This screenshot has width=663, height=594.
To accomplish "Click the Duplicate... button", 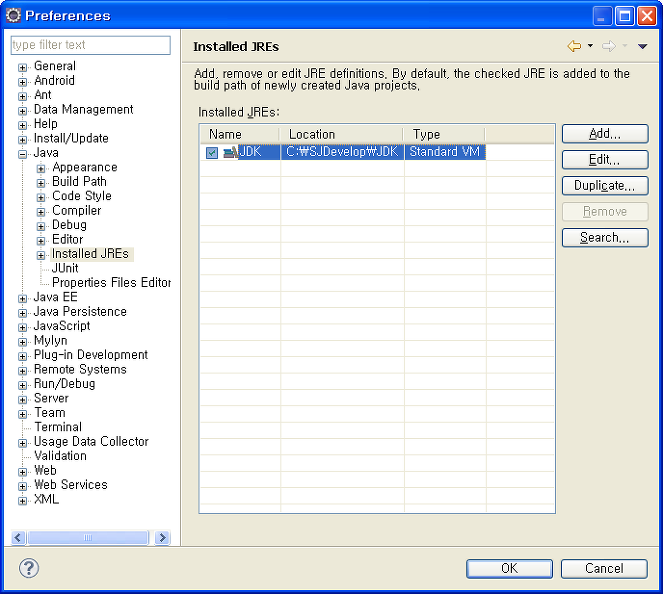I will [x=605, y=186].
